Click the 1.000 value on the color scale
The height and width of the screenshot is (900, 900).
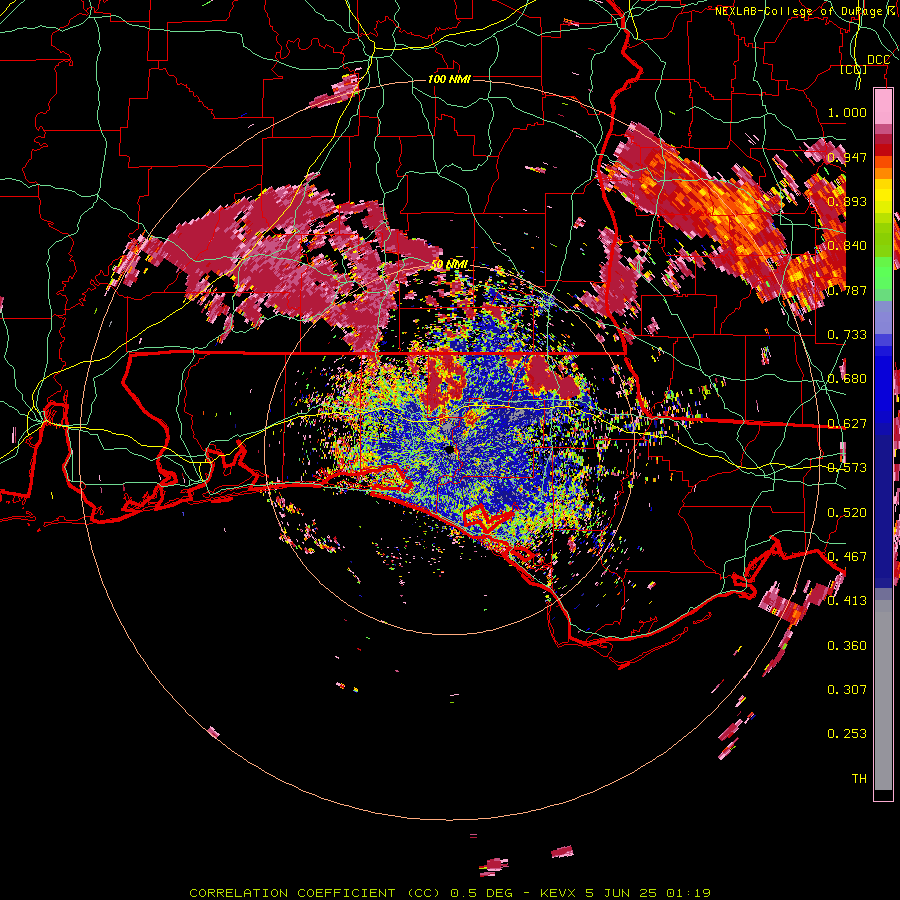pyautogui.click(x=847, y=112)
